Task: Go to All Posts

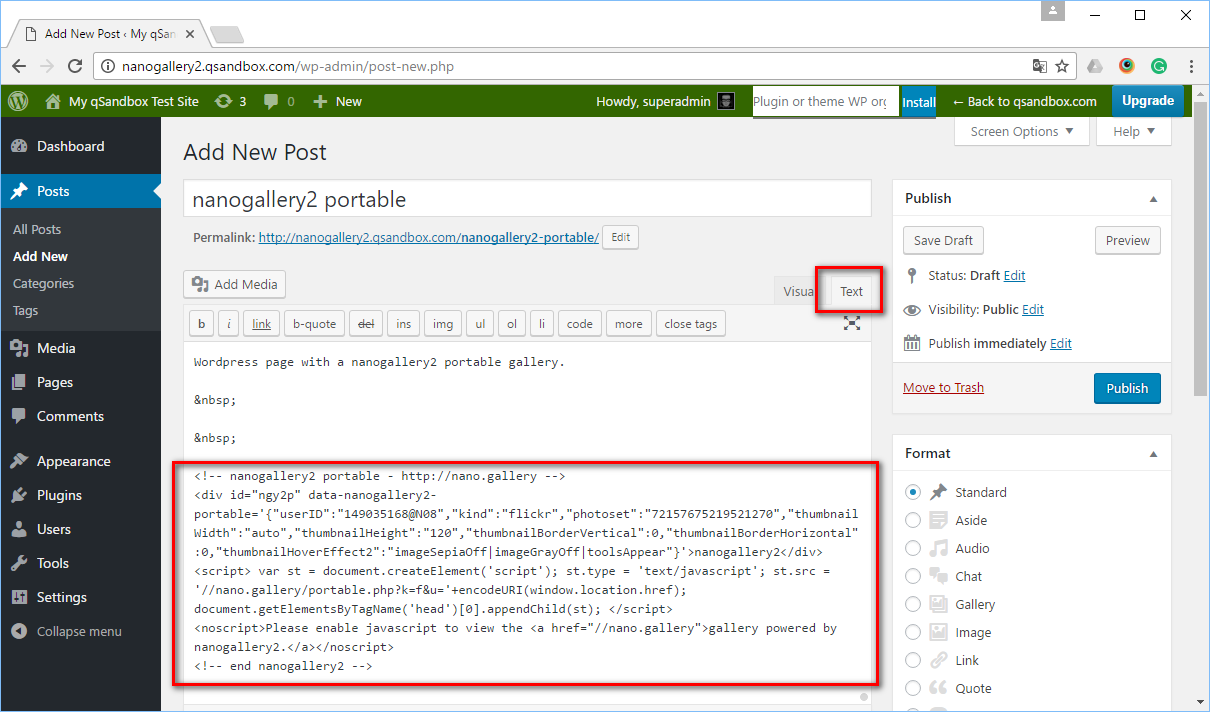Action: click(37, 229)
